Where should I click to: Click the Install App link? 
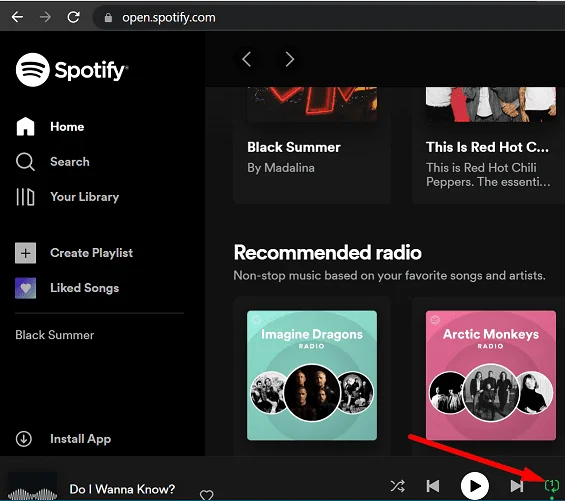tap(81, 439)
